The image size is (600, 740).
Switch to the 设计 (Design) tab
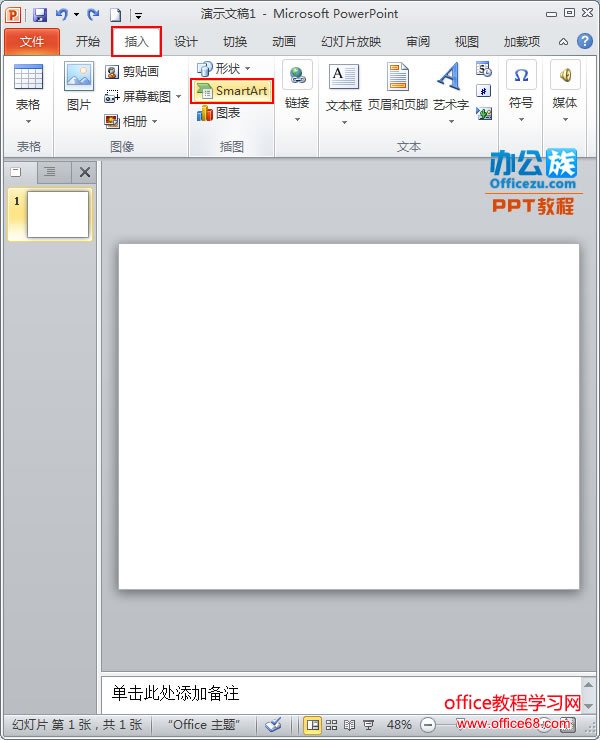coord(186,42)
